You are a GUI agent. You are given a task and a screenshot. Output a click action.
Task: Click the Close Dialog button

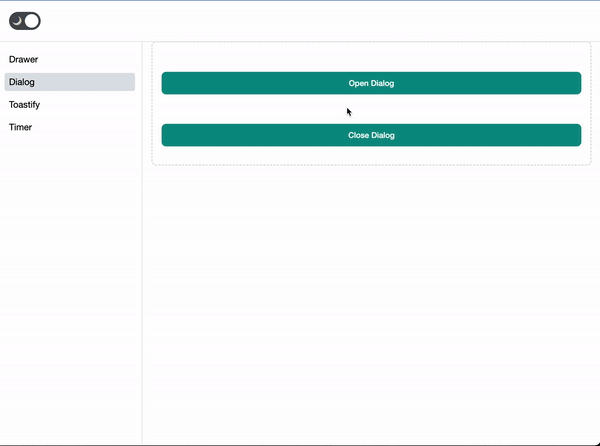371,135
